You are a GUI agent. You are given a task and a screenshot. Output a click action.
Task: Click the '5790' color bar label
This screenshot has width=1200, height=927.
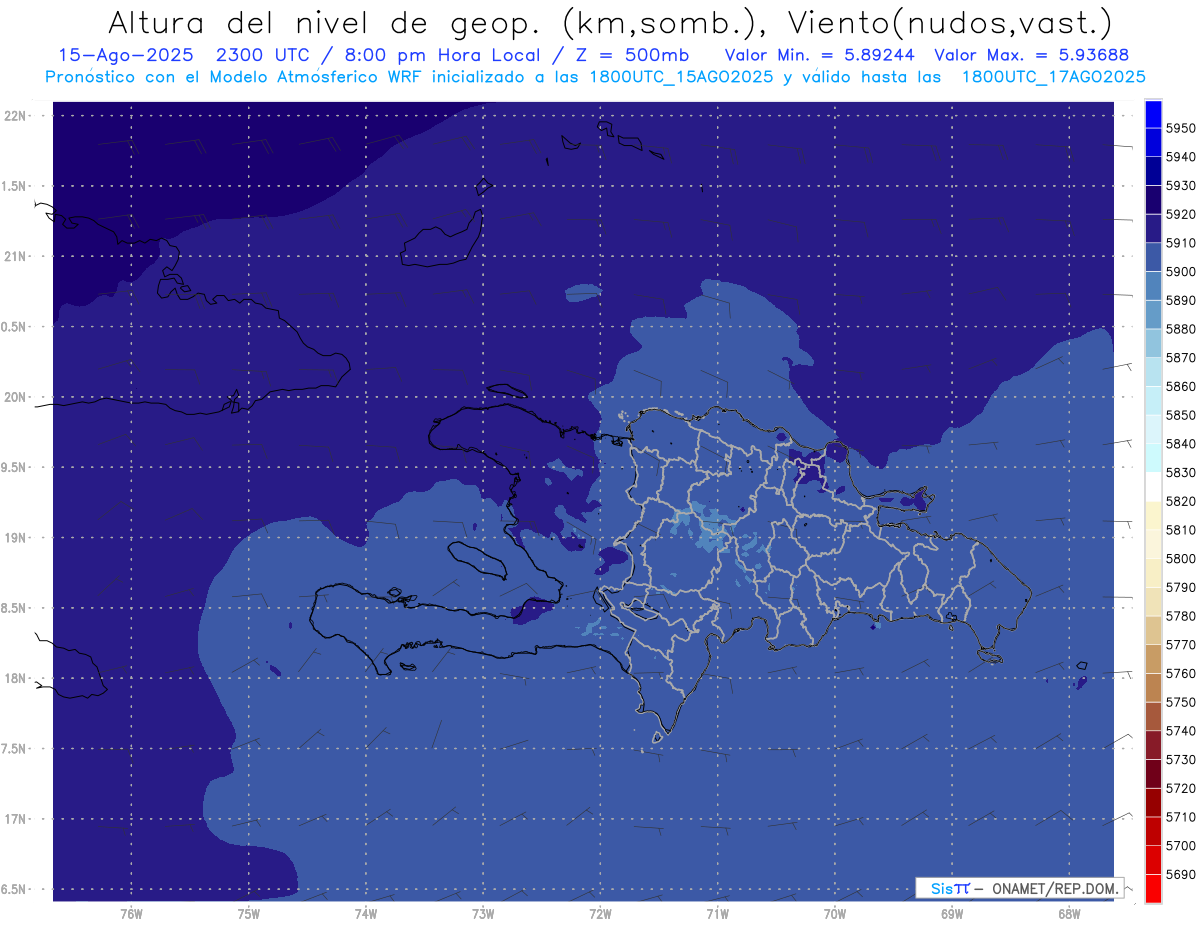pyautogui.click(x=1180, y=587)
